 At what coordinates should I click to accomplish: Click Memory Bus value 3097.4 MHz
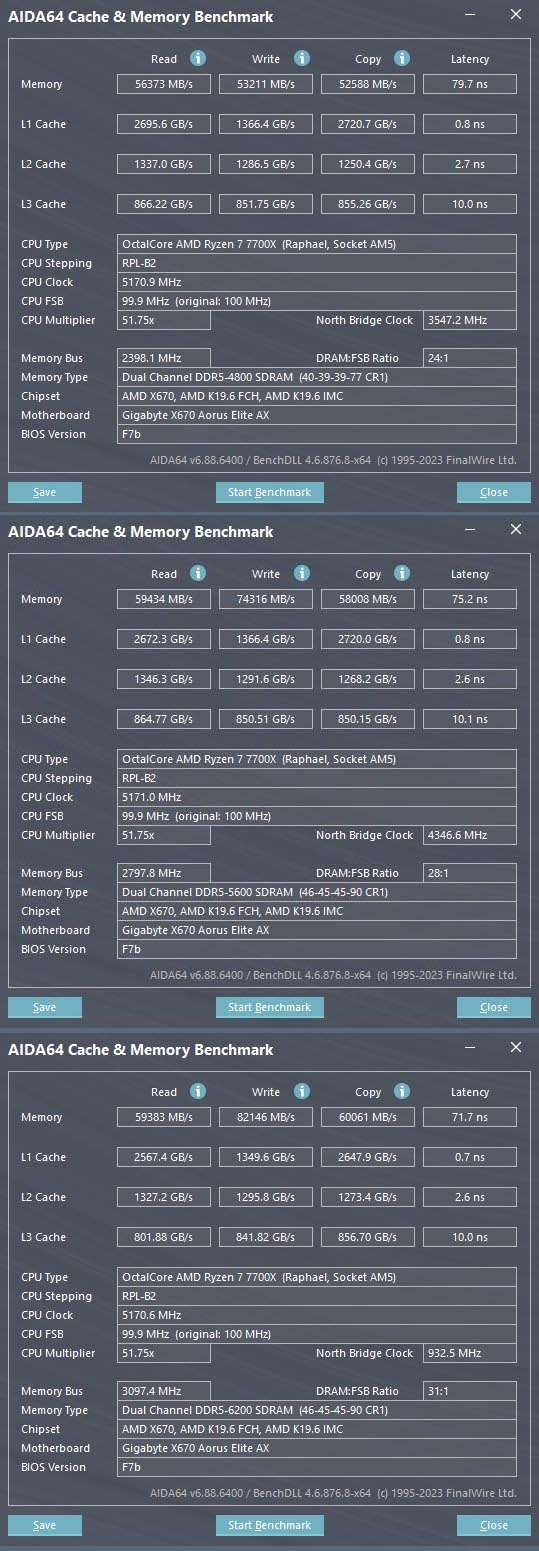click(x=164, y=1391)
